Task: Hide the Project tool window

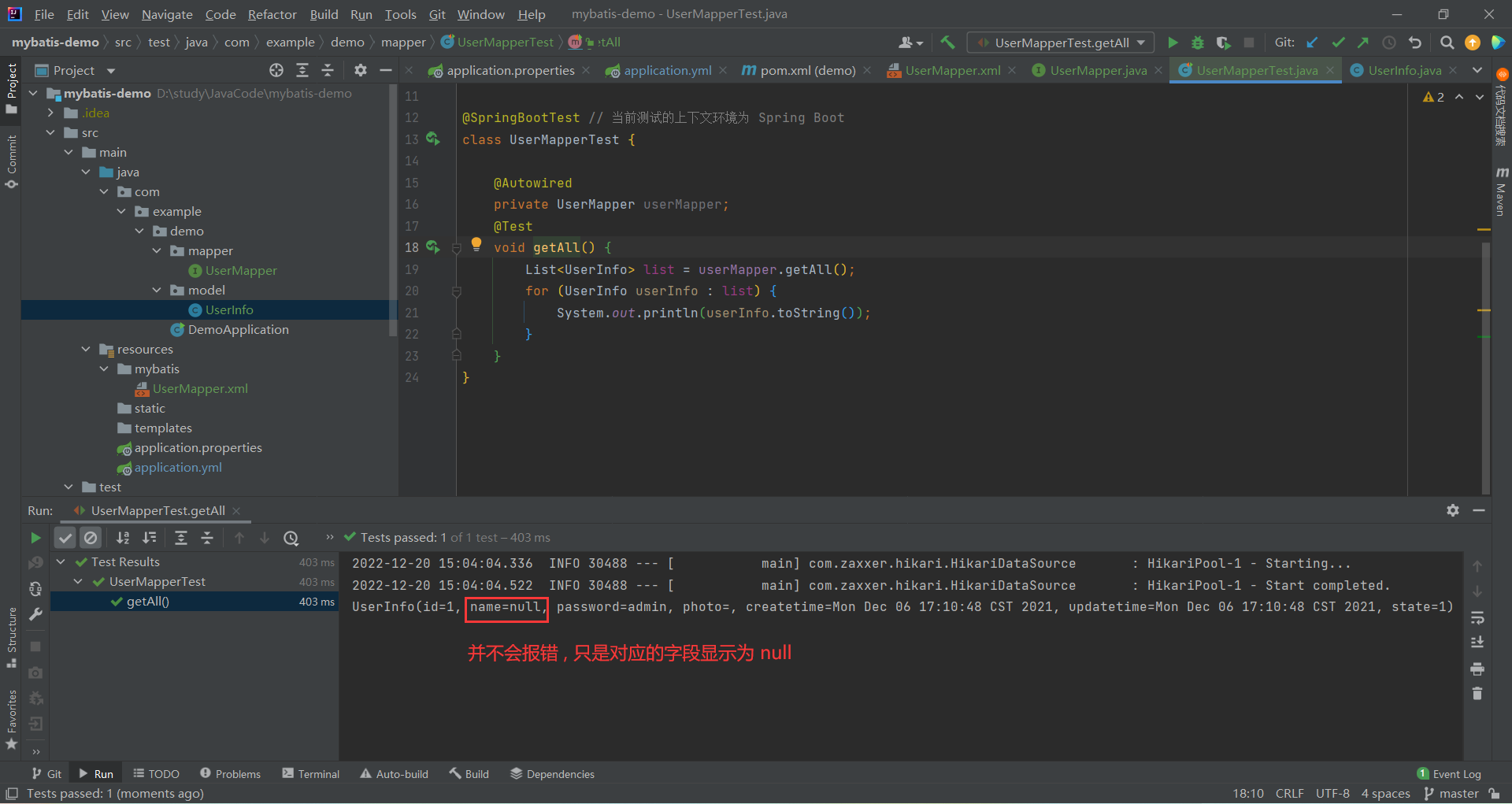Action: pos(386,70)
